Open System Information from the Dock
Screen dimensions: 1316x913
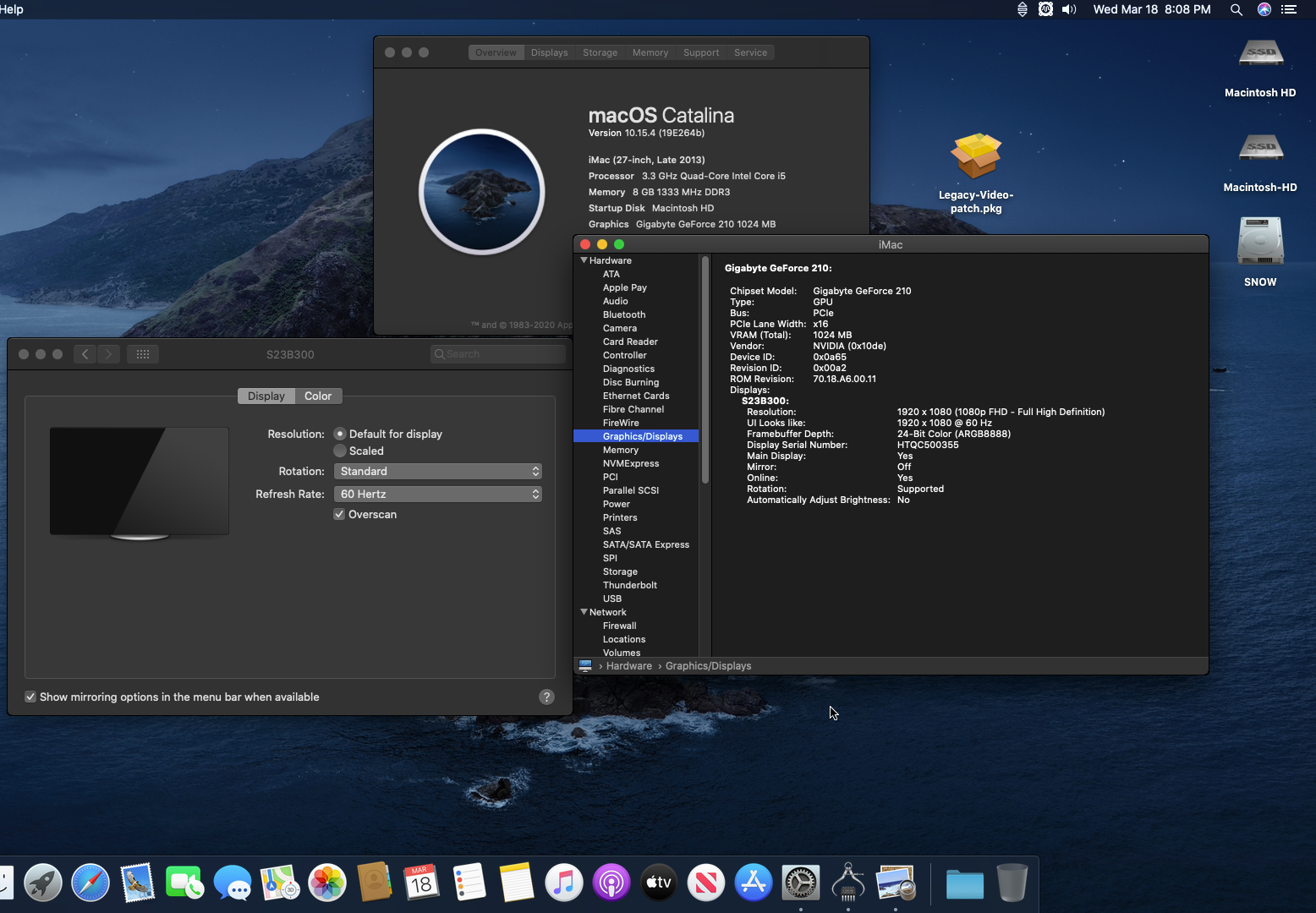pyautogui.click(x=848, y=883)
